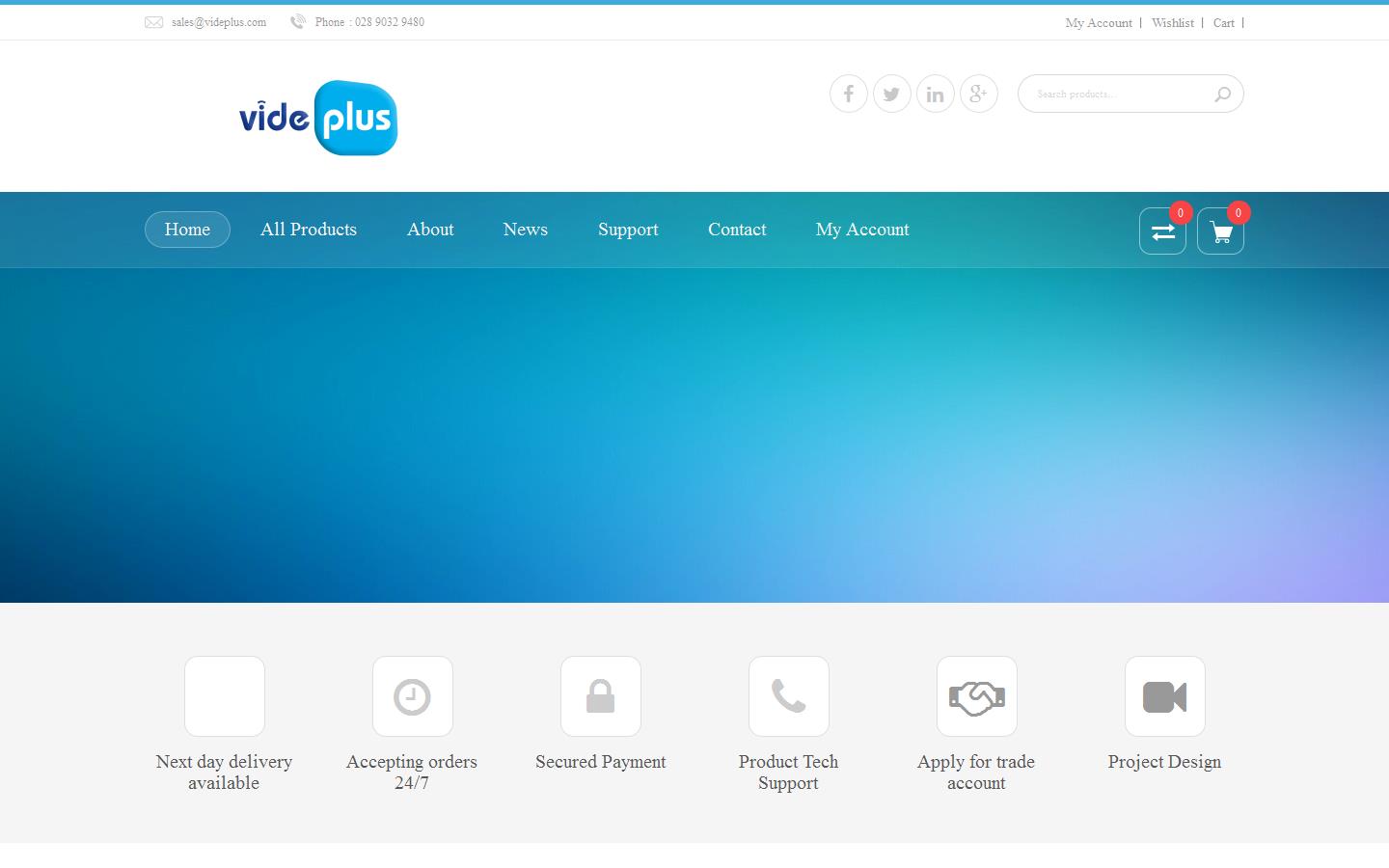Click the Google+ social icon
This screenshot has width=1389, height=868.
click(979, 94)
